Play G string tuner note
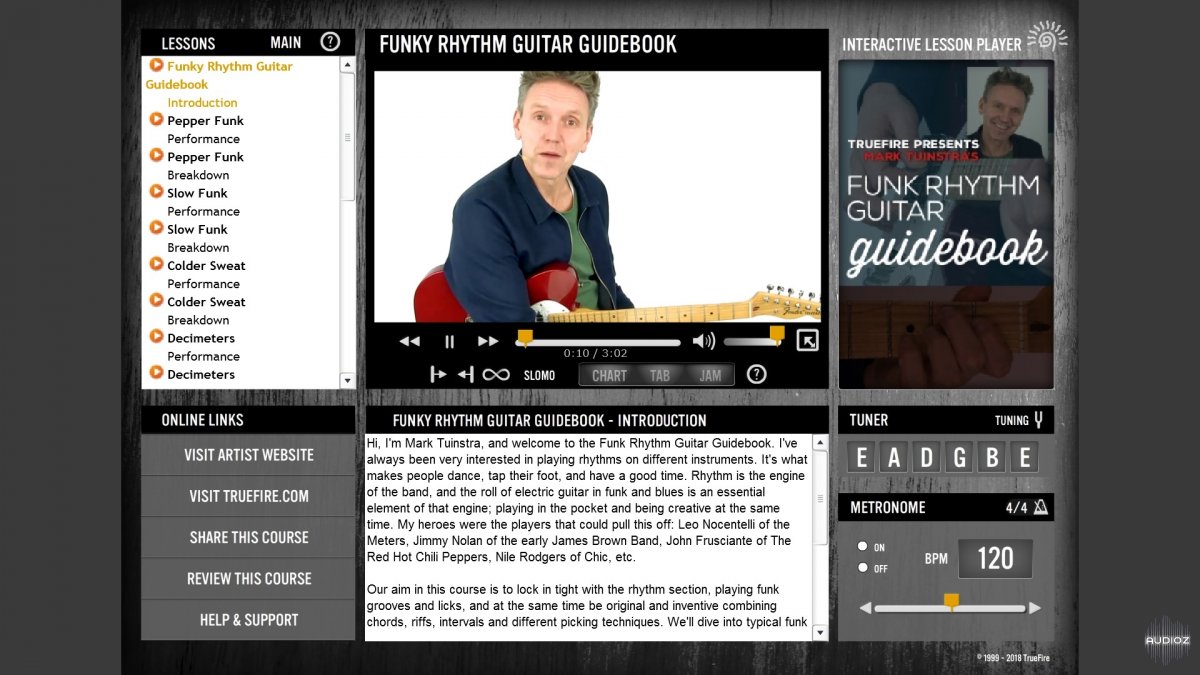 coord(960,458)
